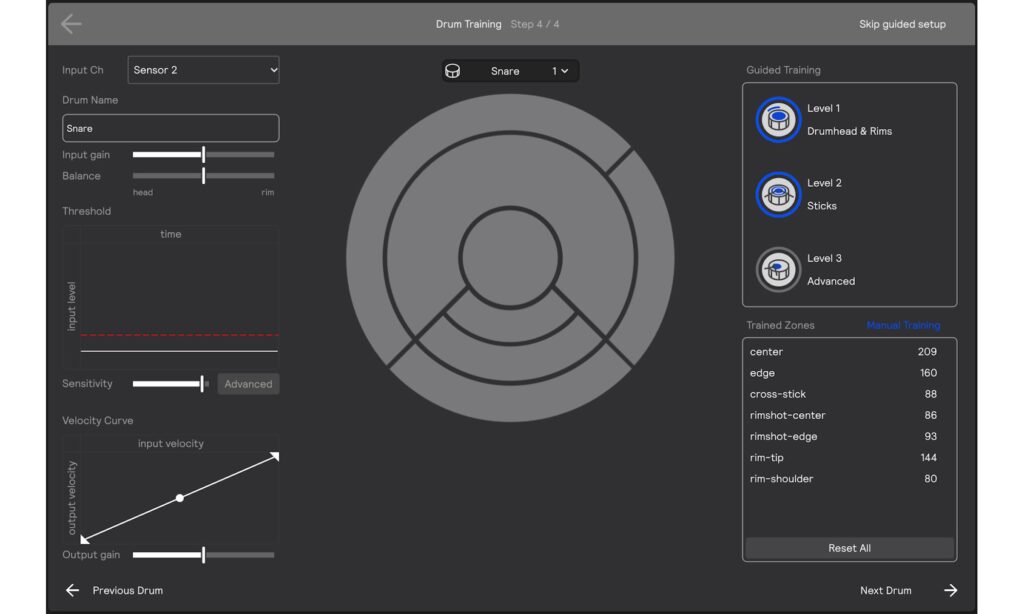Click the red dashed threshold line
This screenshot has width=1024, height=614.
180,335
